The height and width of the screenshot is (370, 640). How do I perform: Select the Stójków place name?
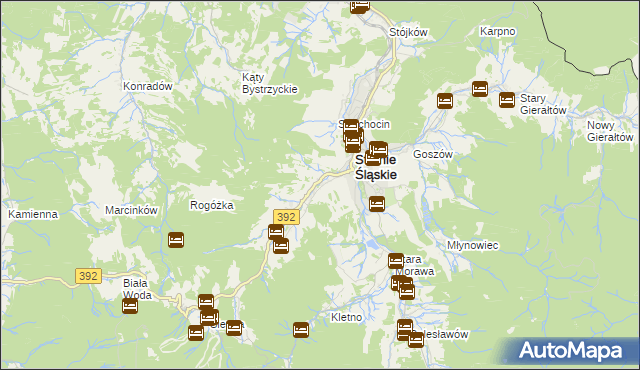click(408, 32)
